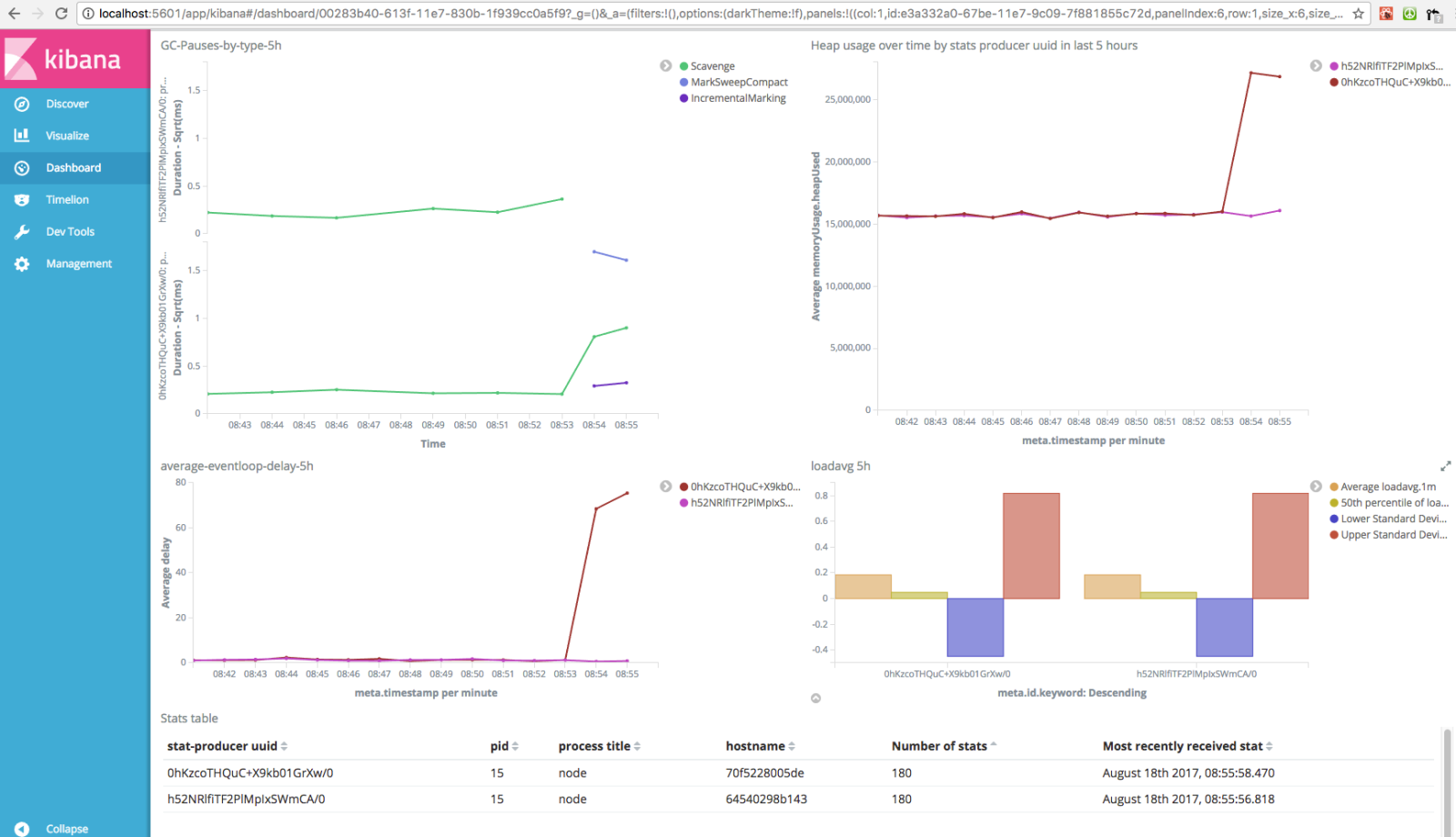This screenshot has height=837, width=1456.
Task: Click the site information icon in address bar
Action: (88, 14)
